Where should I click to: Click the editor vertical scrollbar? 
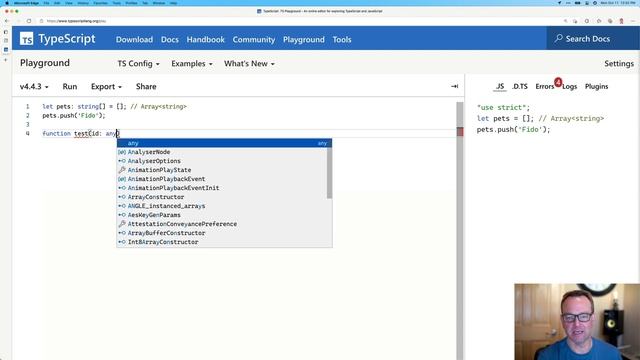(x=460, y=231)
